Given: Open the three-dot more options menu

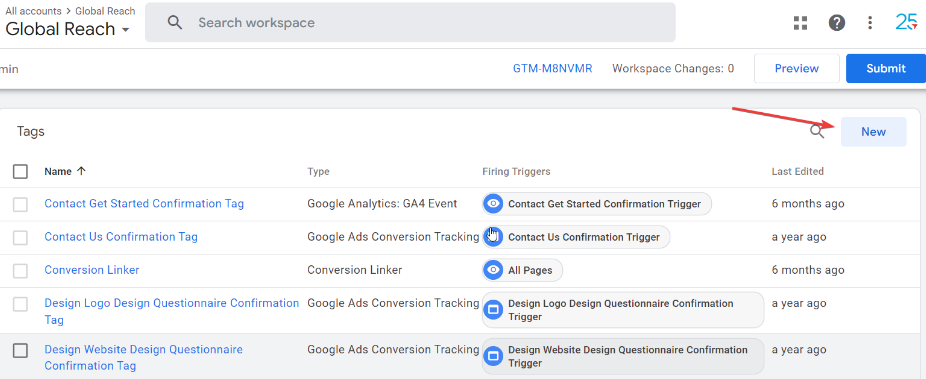Looking at the screenshot, I should (x=870, y=22).
